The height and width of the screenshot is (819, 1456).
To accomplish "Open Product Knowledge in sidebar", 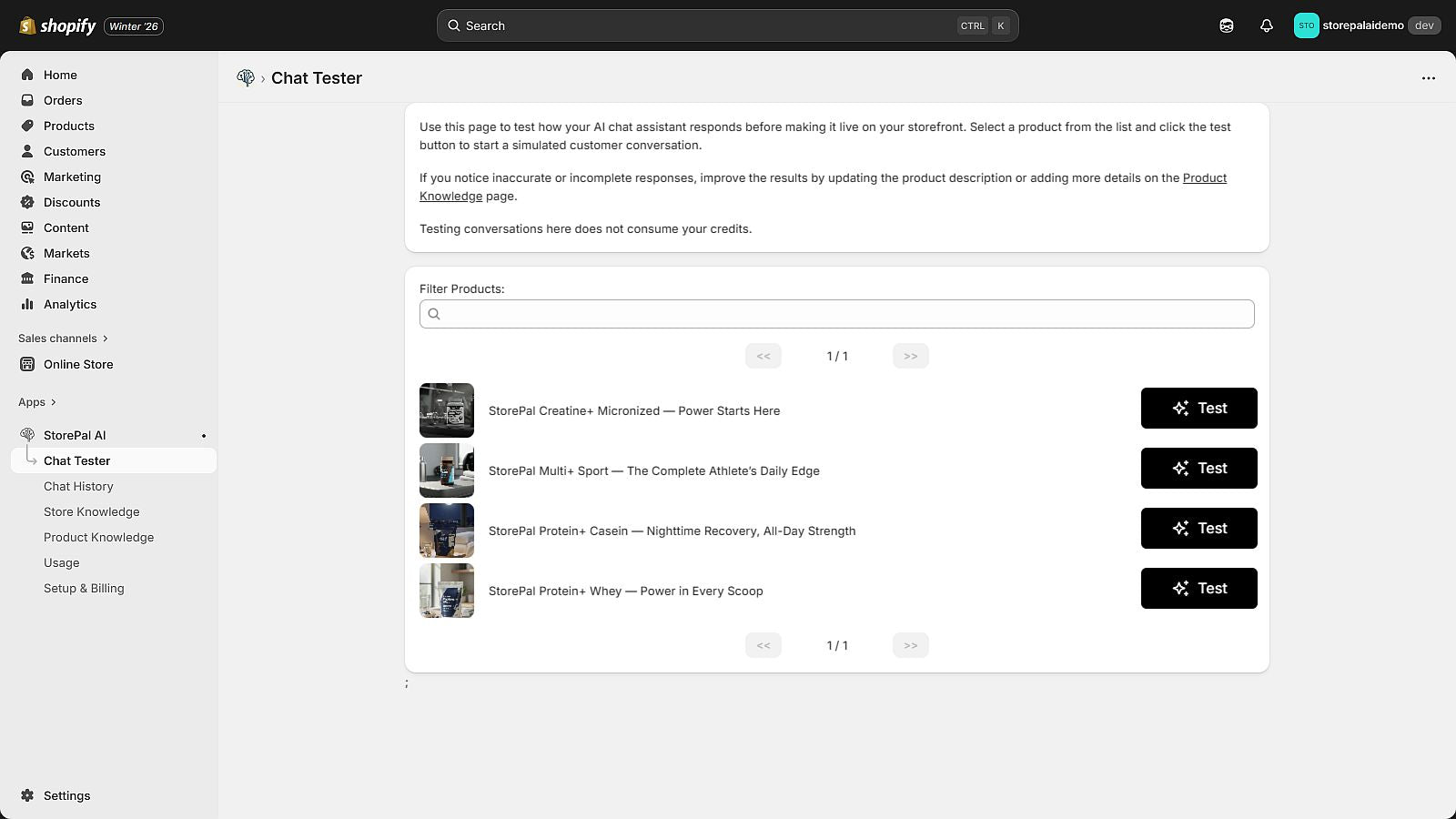I will point(99,537).
